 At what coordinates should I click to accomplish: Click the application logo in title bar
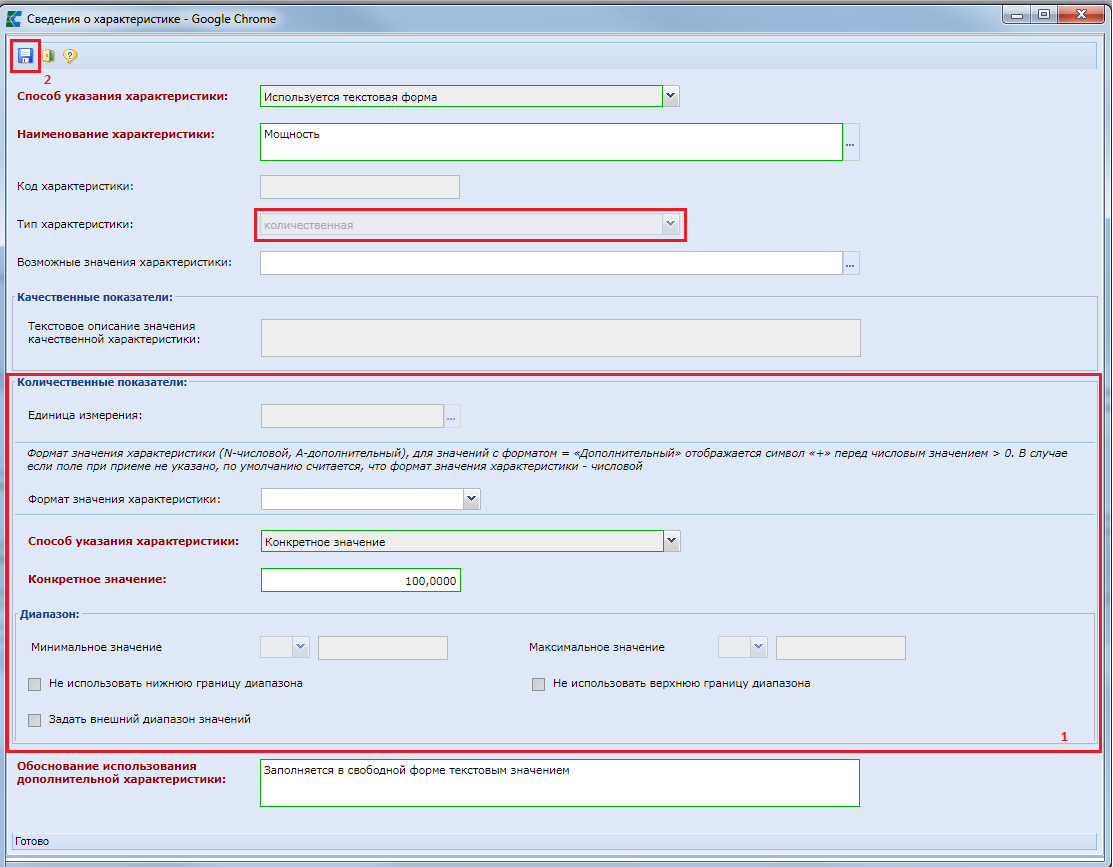tap(14, 18)
